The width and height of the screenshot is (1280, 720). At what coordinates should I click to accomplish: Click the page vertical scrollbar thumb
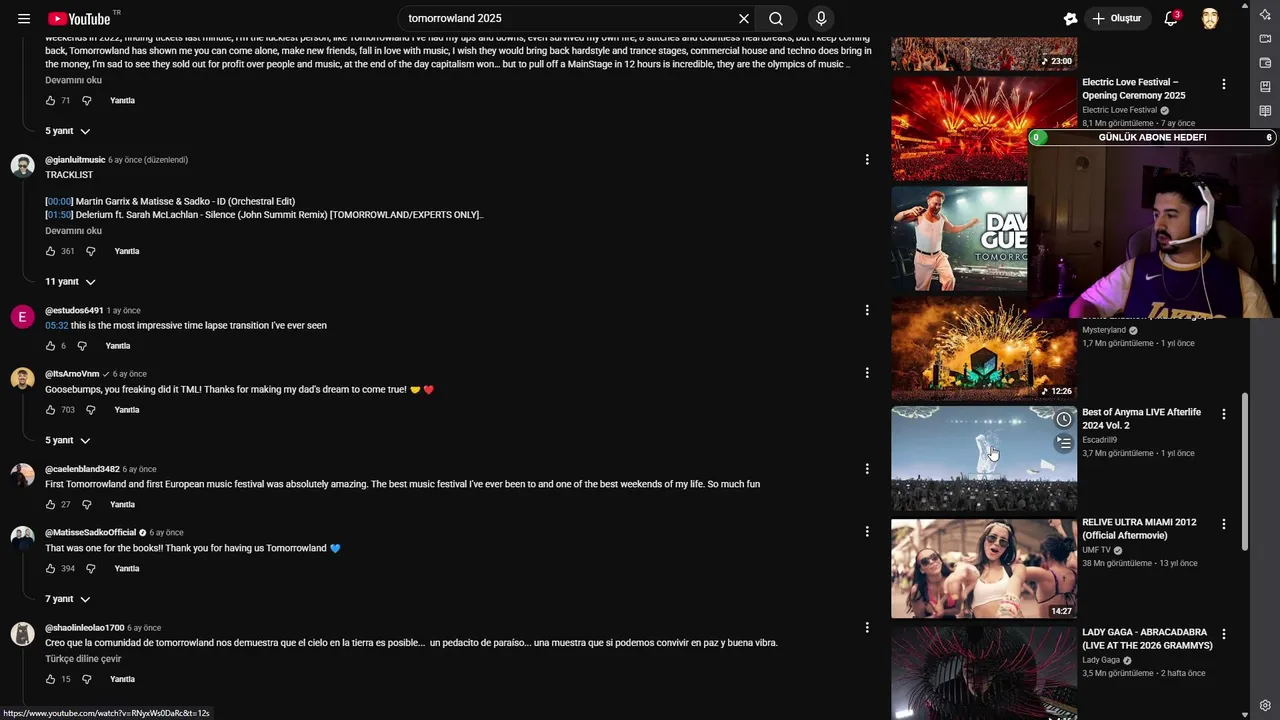click(1245, 470)
